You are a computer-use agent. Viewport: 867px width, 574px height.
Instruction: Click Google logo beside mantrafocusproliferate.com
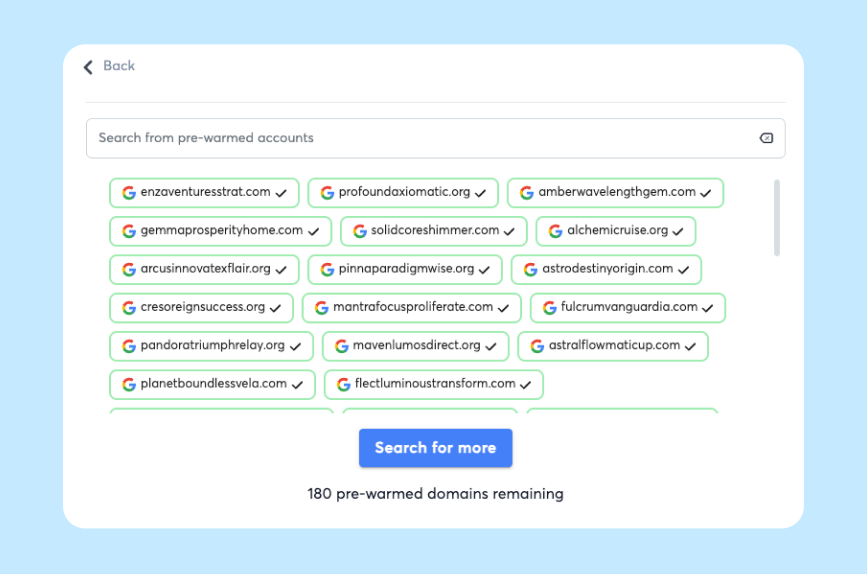[321, 307]
